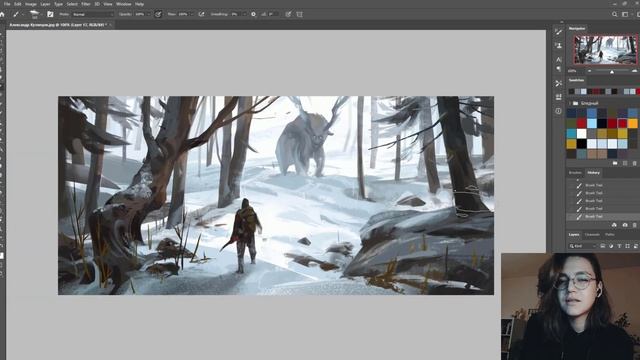Toggle pressure for opacity button
Viewport: 640px width, 360px height.
[x=158, y=14]
